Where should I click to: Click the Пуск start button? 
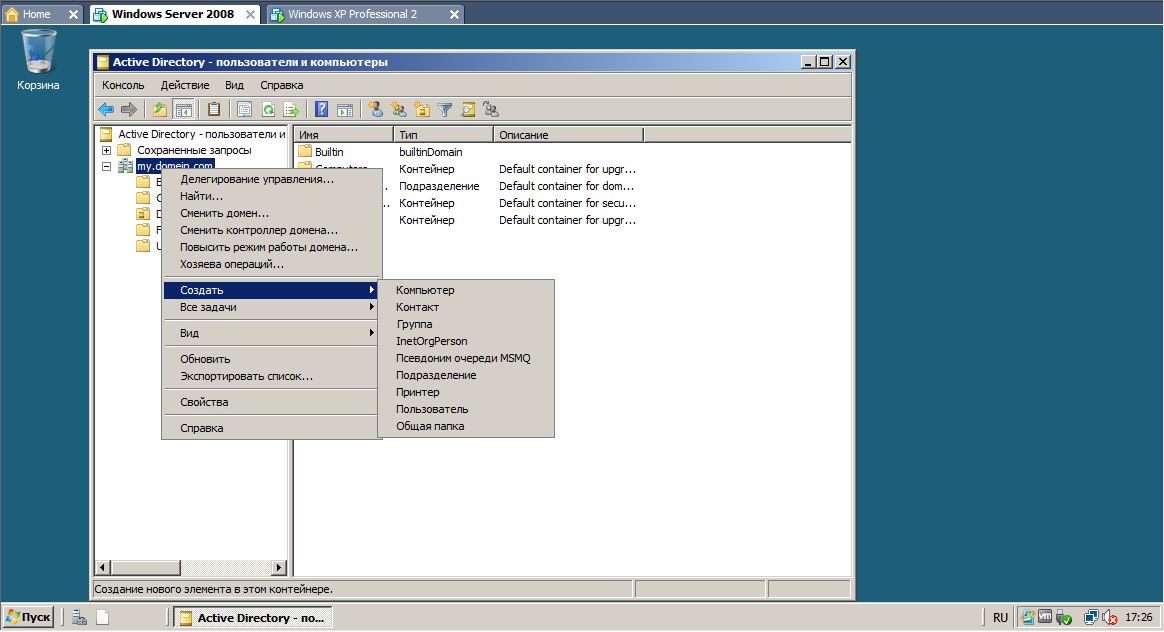click(28, 617)
